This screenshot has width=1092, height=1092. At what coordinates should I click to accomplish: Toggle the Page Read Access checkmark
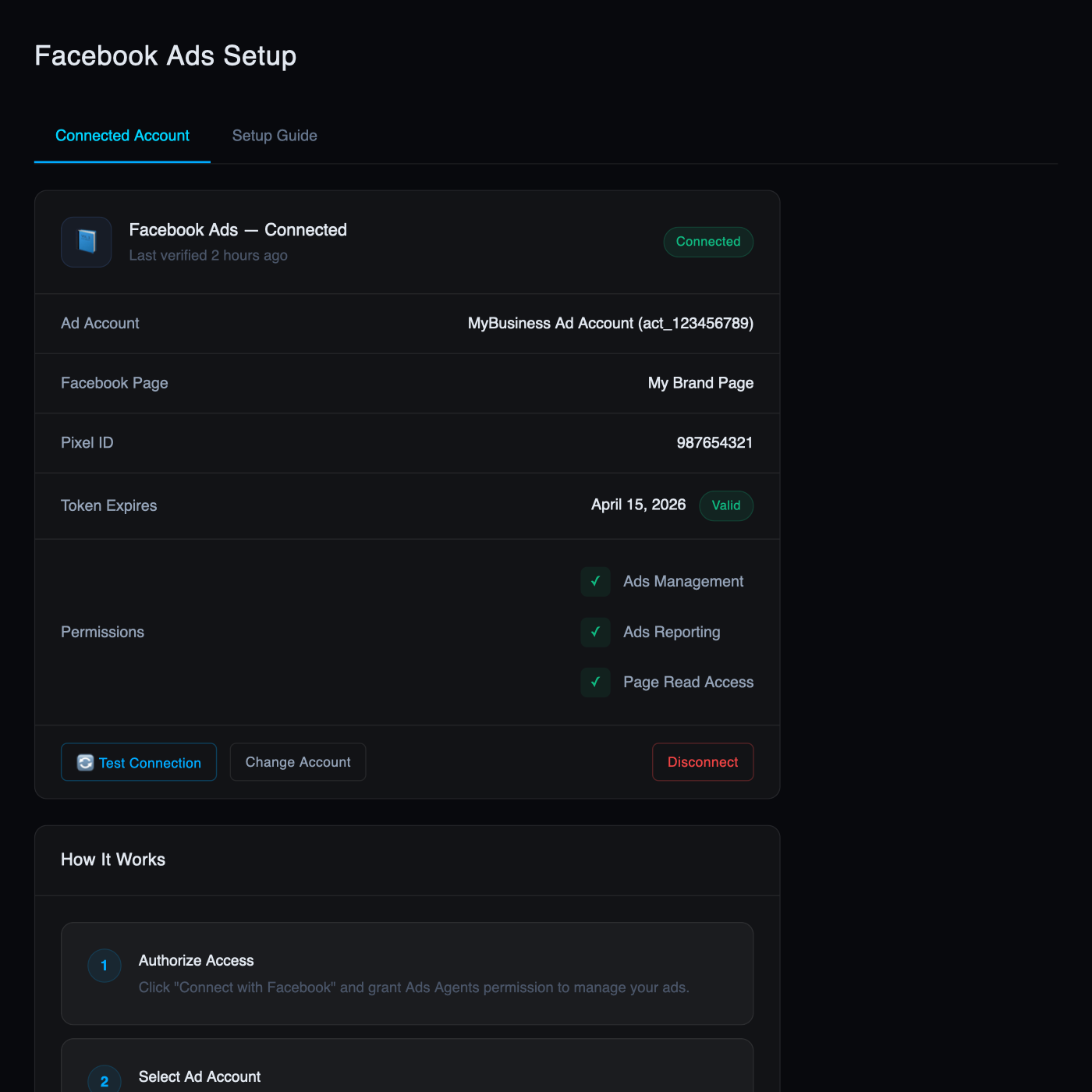[x=595, y=682]
